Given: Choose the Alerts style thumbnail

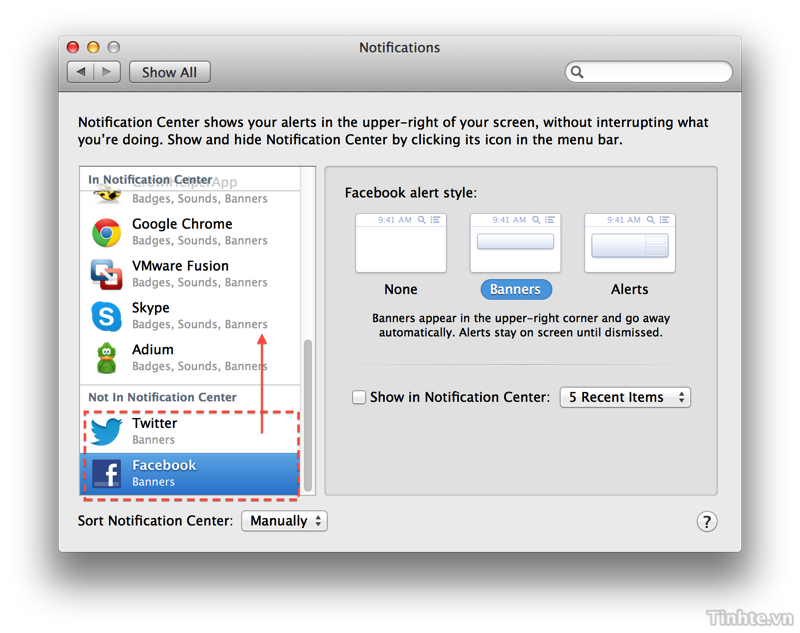Looking at the screenshot, I should click(630, 243).
